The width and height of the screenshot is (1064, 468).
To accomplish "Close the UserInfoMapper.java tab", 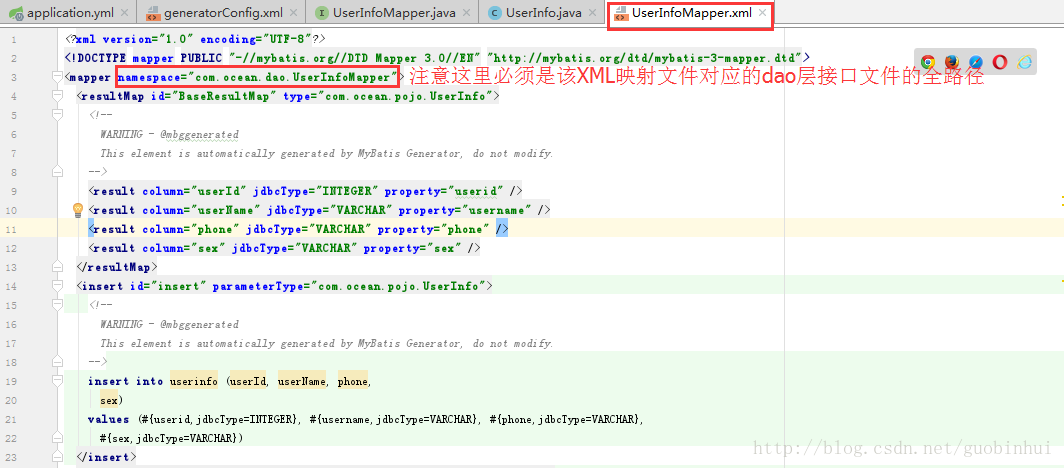I will click(465, 13).
